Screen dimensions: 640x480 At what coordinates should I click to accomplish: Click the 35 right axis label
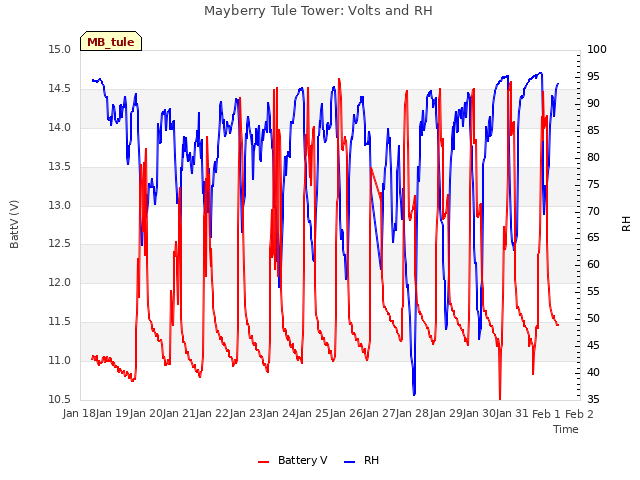click(593, 399)
